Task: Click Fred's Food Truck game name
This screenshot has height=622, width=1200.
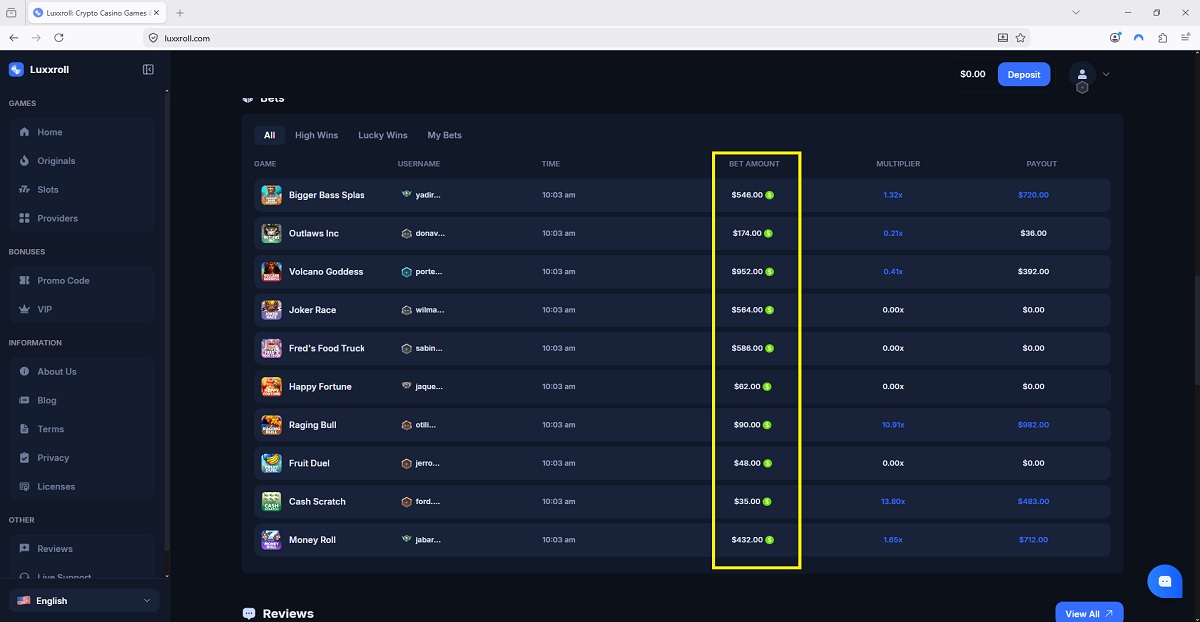Action: coord(327,348)
